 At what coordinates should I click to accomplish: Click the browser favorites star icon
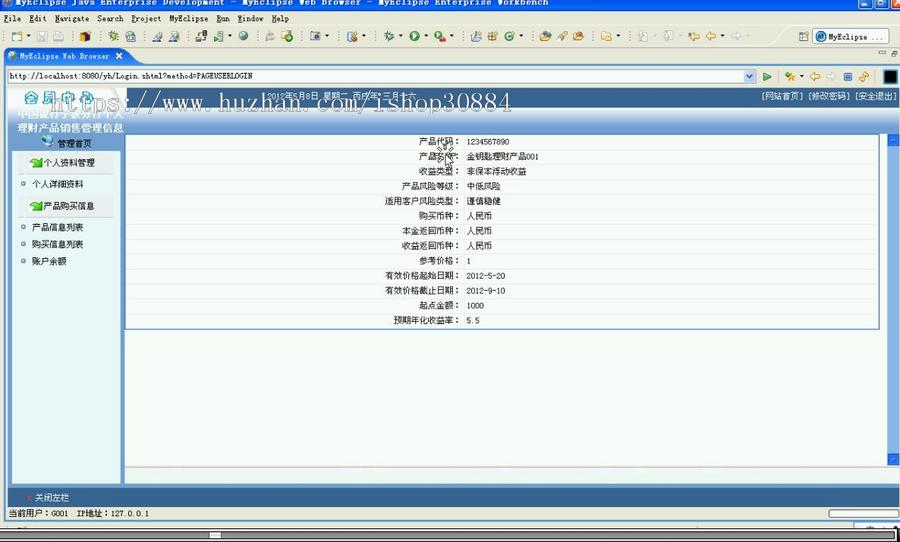[x=790, y=76]
